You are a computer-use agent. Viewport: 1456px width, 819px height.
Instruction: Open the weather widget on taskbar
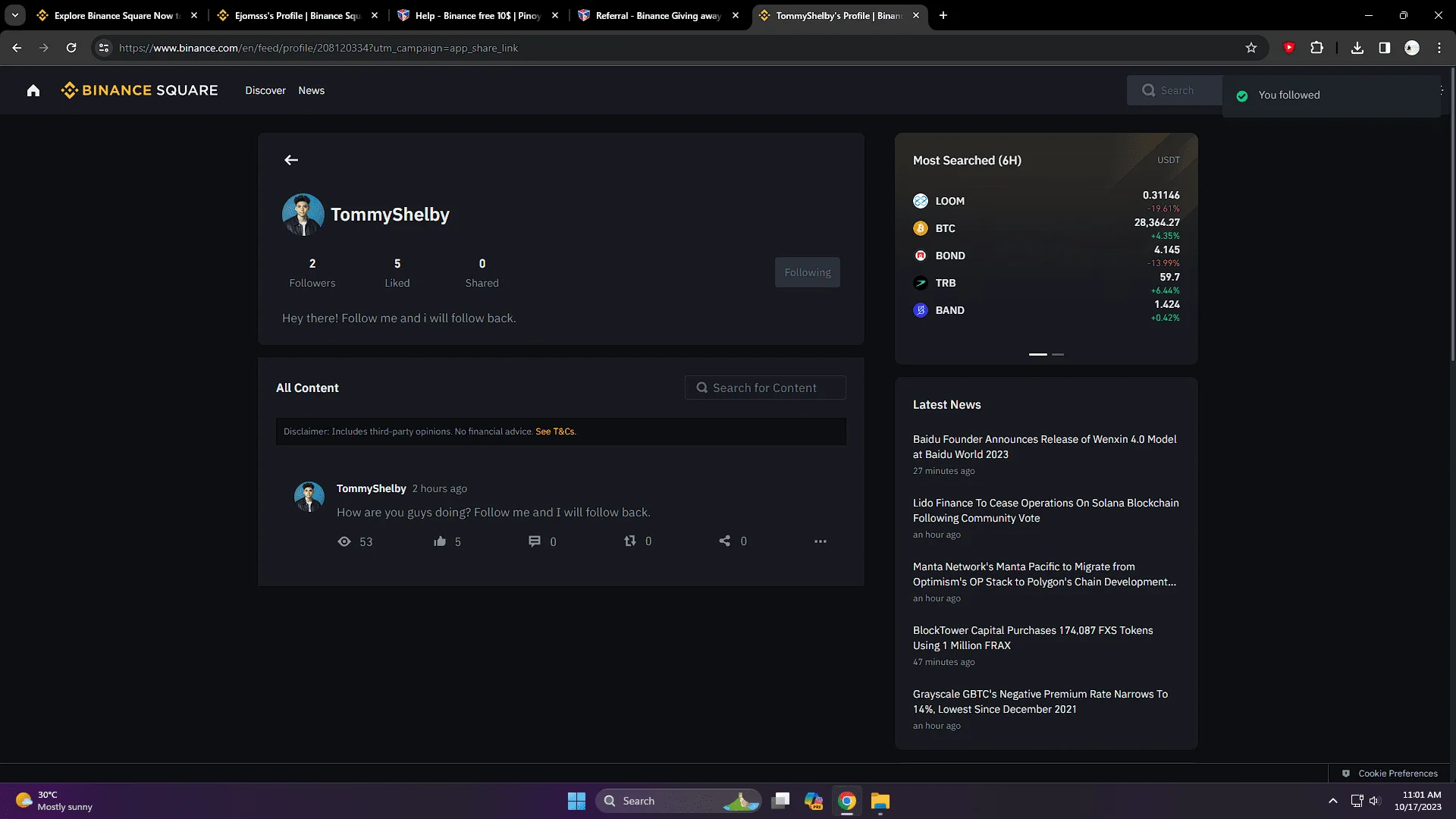pyautogui.click(x=55, y=801)
